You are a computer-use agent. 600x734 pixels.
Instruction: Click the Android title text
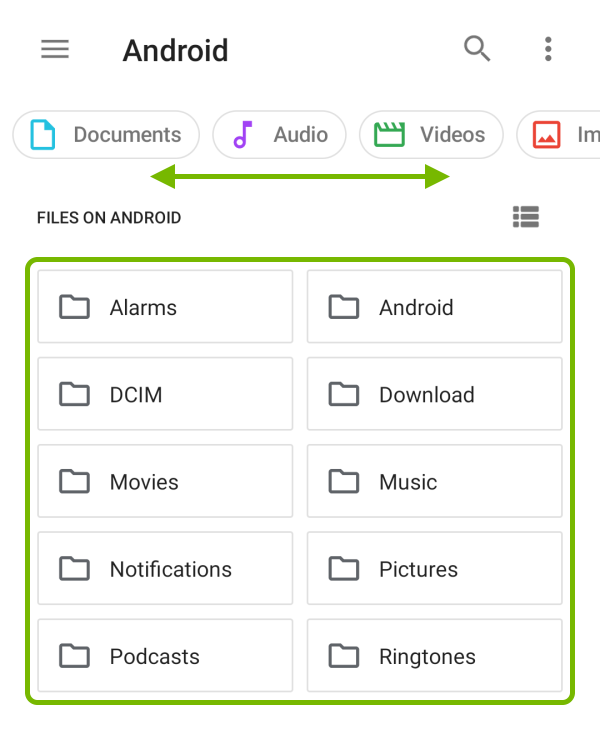click(176, 50)
